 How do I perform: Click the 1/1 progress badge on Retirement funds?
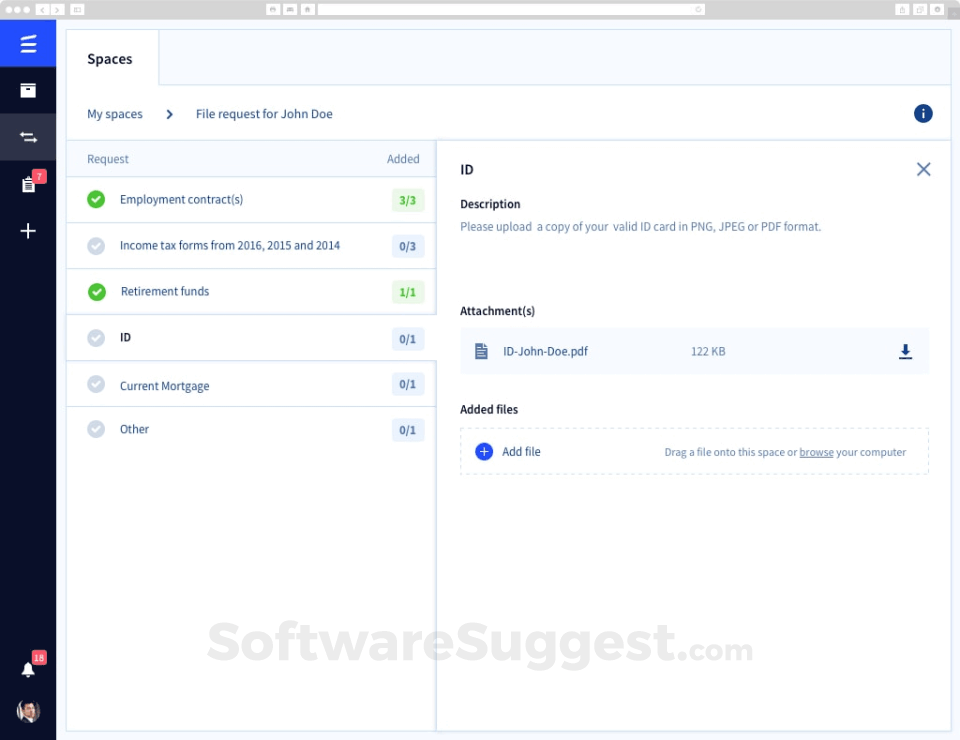click(x=407, y=292)
